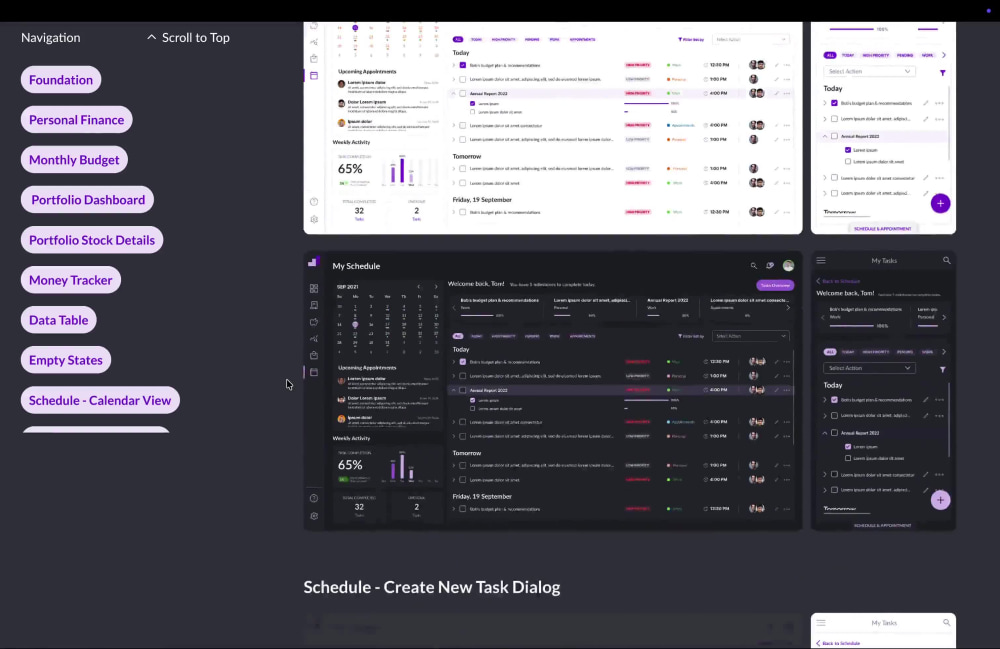
Task: Open Select Action dropdown in light desktop
Action: pos(751,40)
